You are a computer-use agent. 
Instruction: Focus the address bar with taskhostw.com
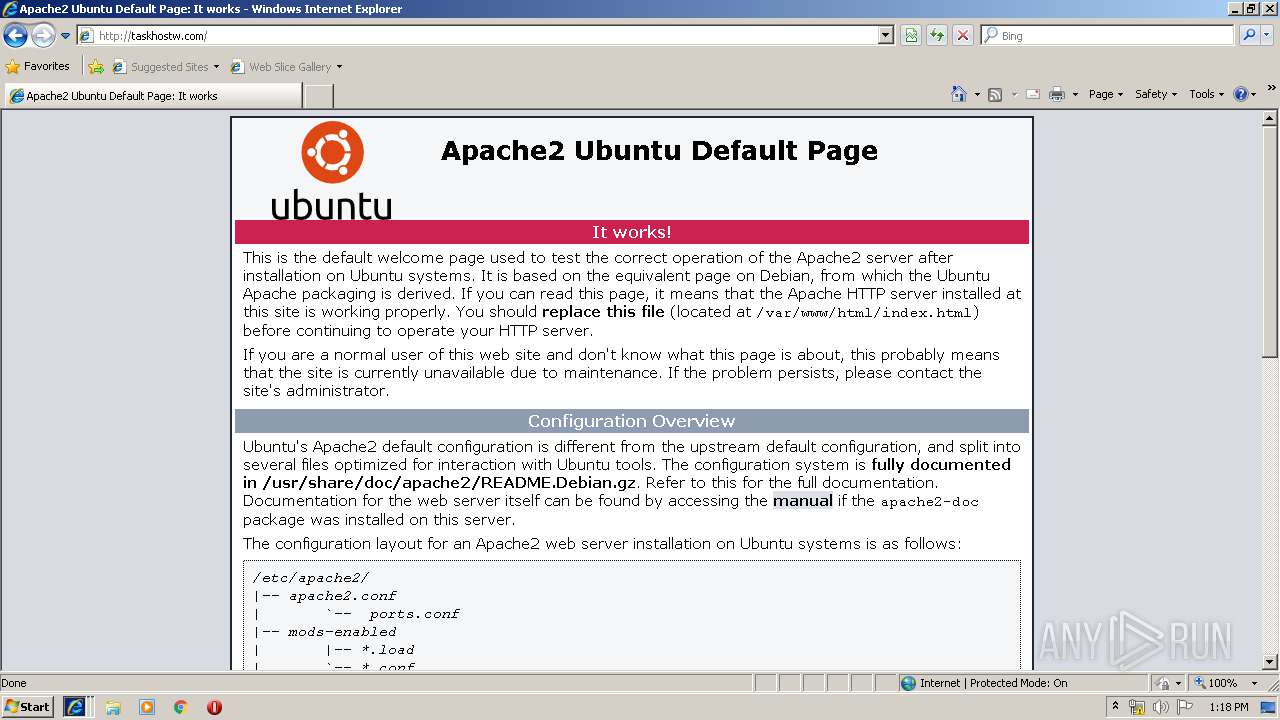click(478, 36)
